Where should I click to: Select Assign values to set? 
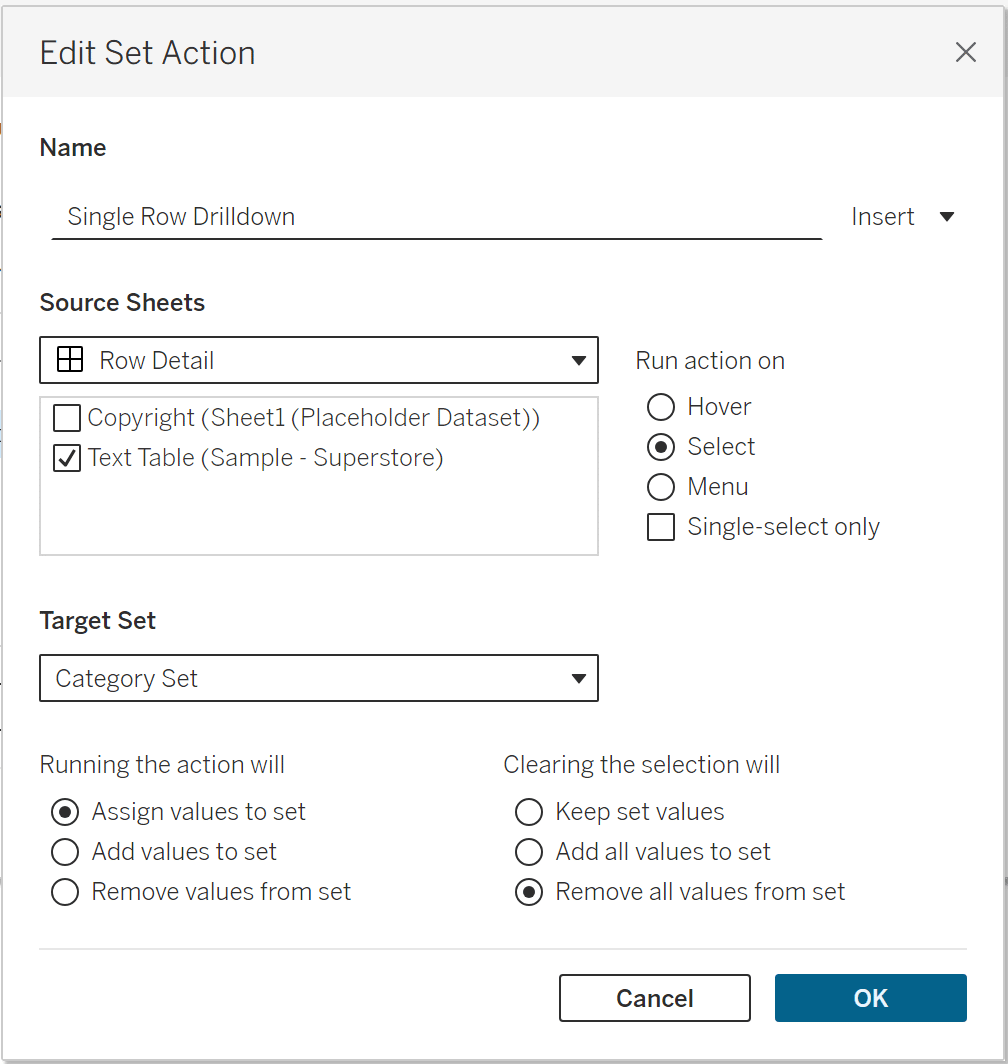[65, 812]
